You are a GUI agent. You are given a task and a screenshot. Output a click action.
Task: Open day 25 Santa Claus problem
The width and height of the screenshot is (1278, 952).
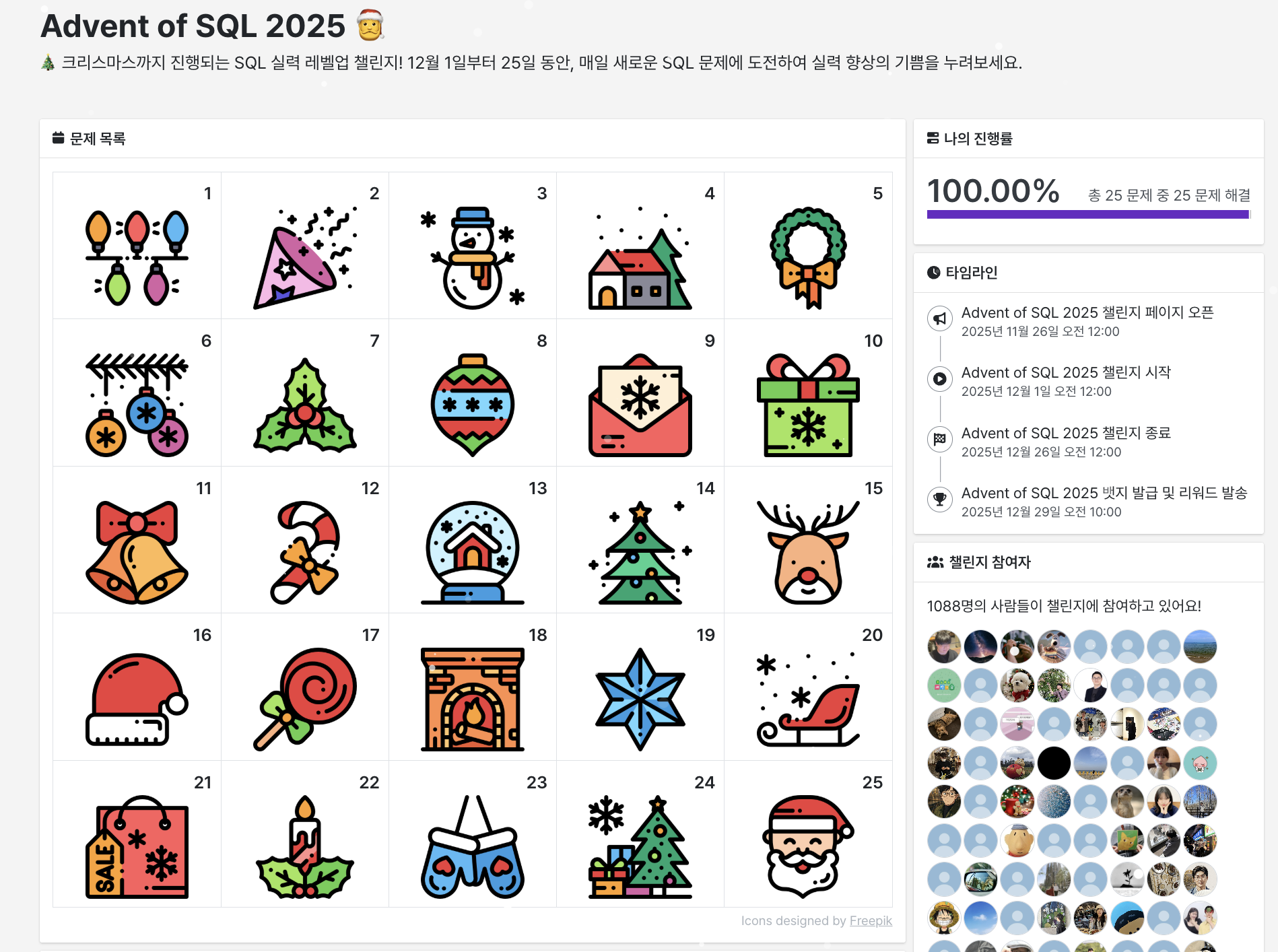pyautogui.click(x=808, y=834)
